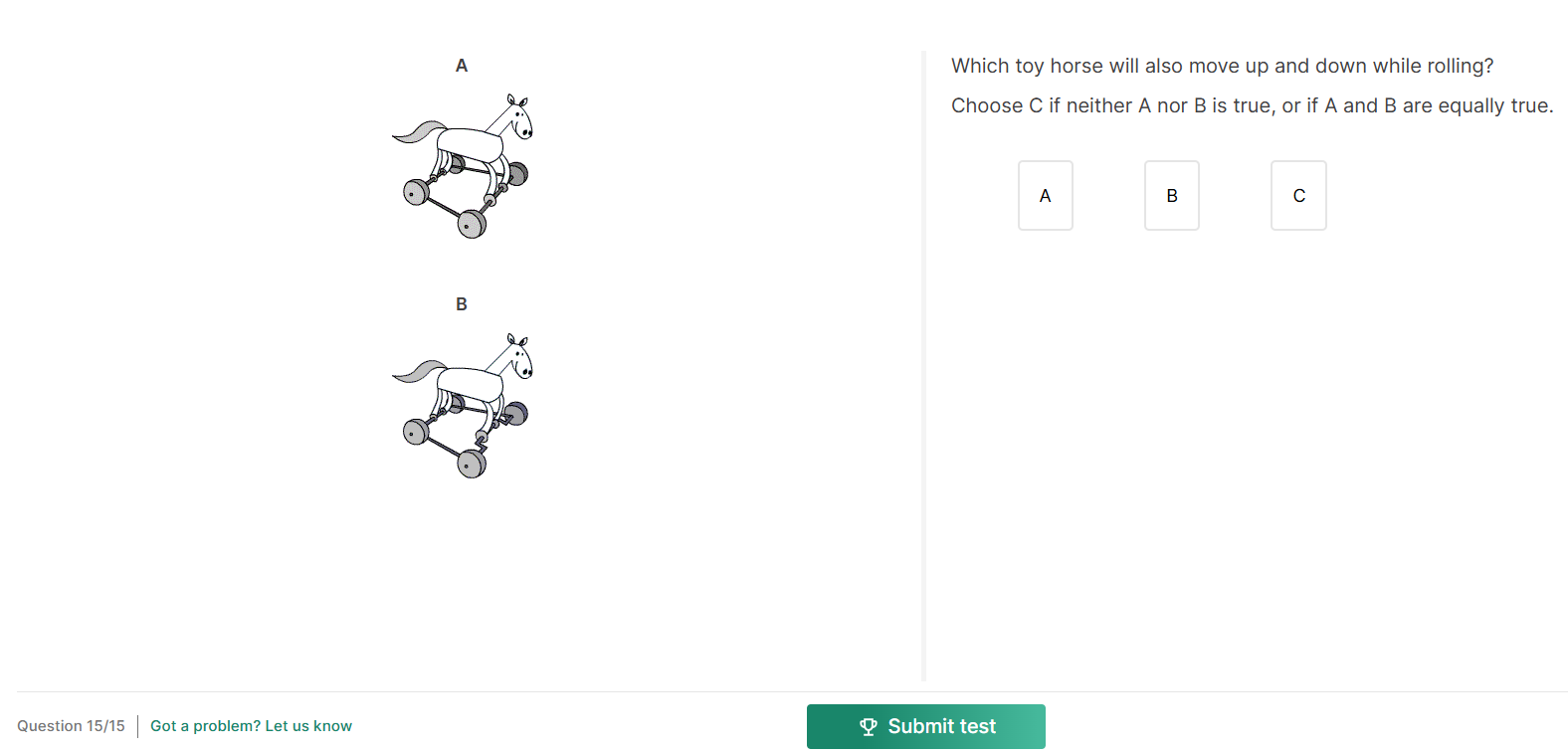This screenshot has width=1568, height=753.
Task: Click the left rear wheel of horse A
Action: click(415, 192)
